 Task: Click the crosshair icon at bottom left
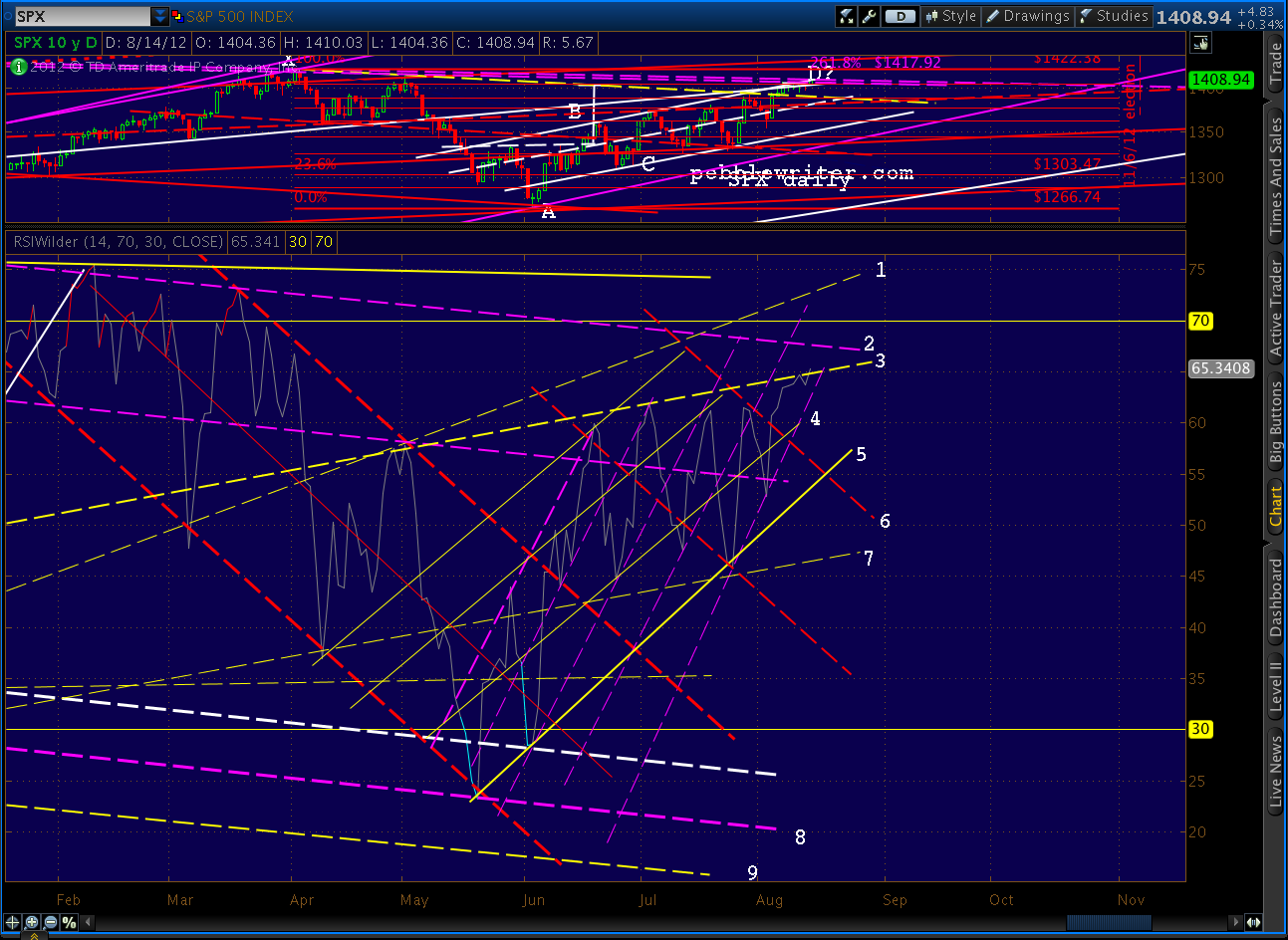tap(13, 923)
